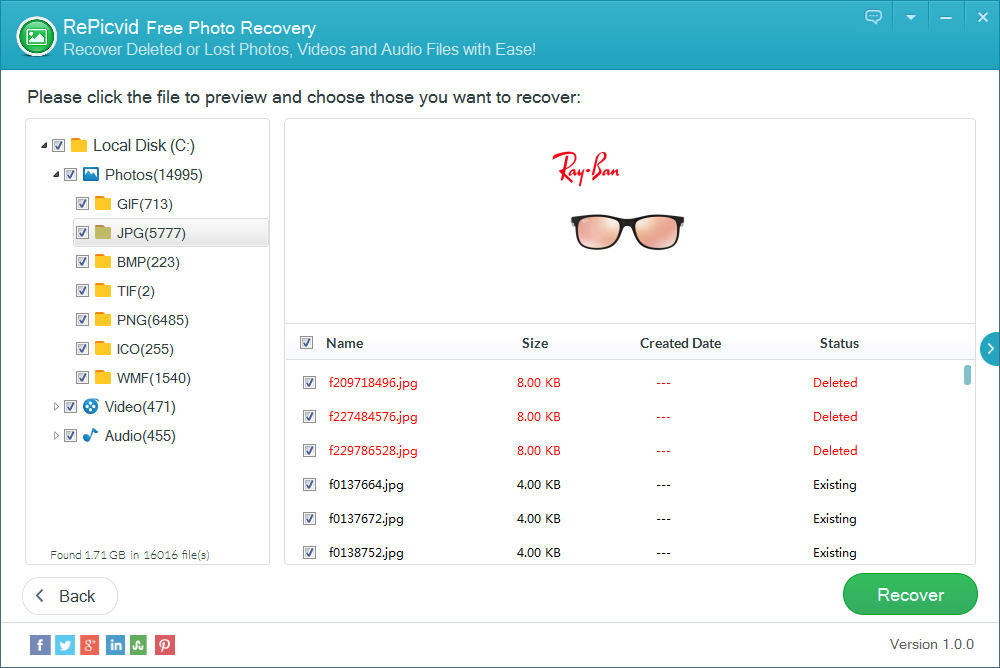Viewport: 1000px width, 668px height.
Task: Click the Google+ share icon
Action: pos(89,645)
